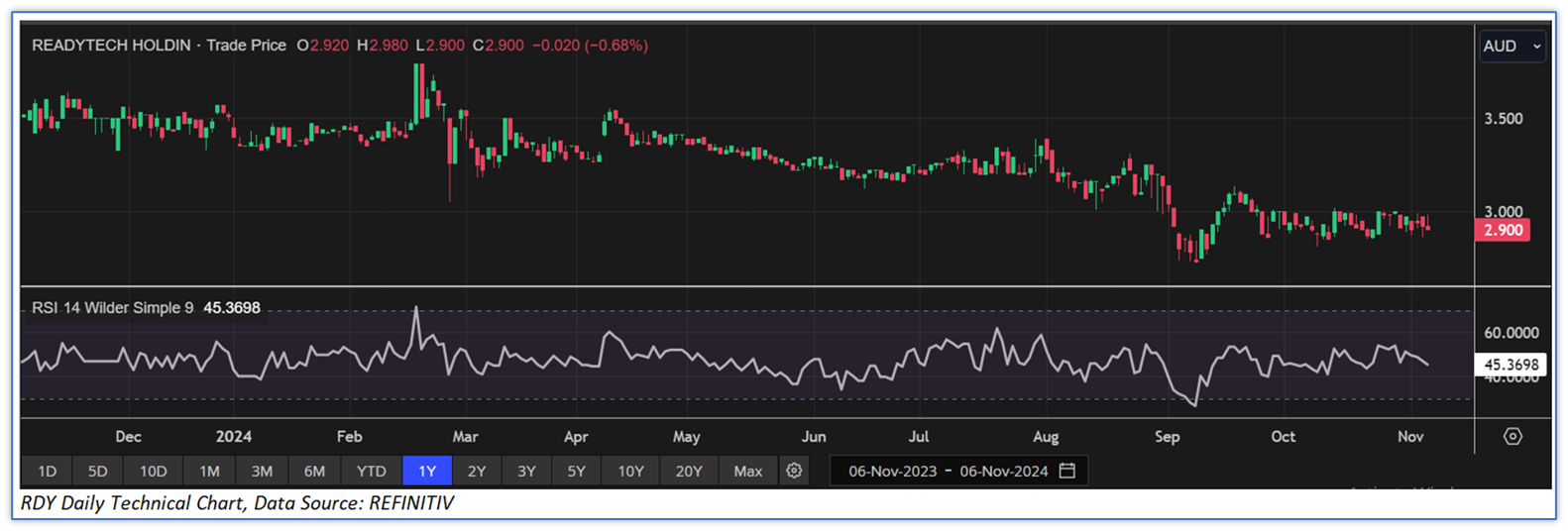The height and width of the screenshot is (531, 1568).
Task: Switch to 5D time range
Action: pos(97,471)
